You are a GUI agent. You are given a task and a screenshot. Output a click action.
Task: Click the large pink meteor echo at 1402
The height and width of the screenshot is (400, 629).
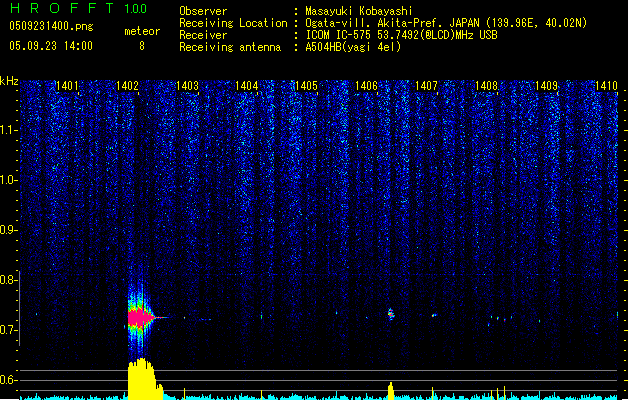coord(141,317)
